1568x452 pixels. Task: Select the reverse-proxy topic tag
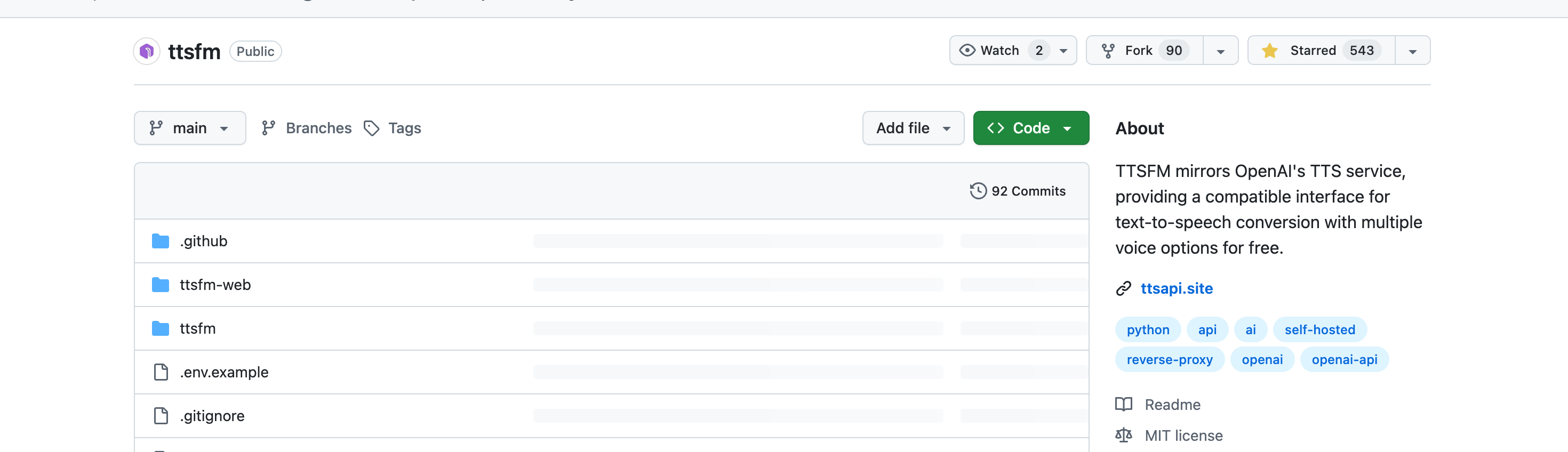click(x=1169, y=360)
